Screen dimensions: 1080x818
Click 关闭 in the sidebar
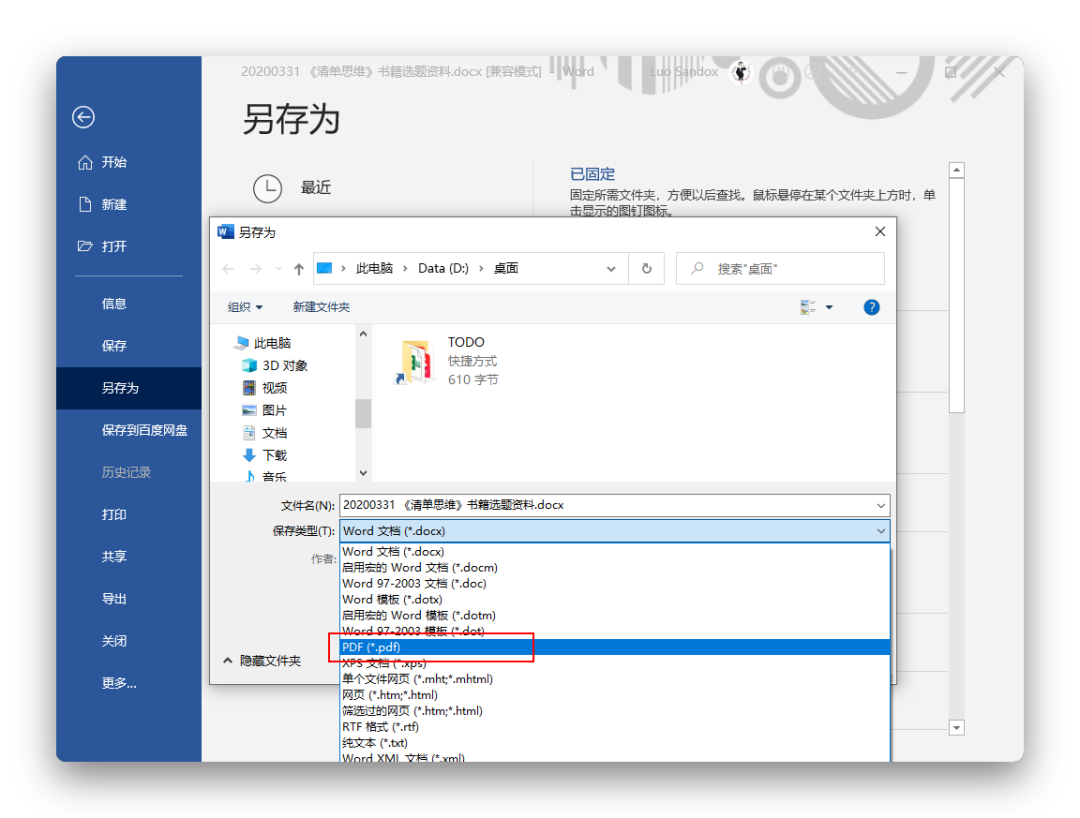[x=114, y=641]
